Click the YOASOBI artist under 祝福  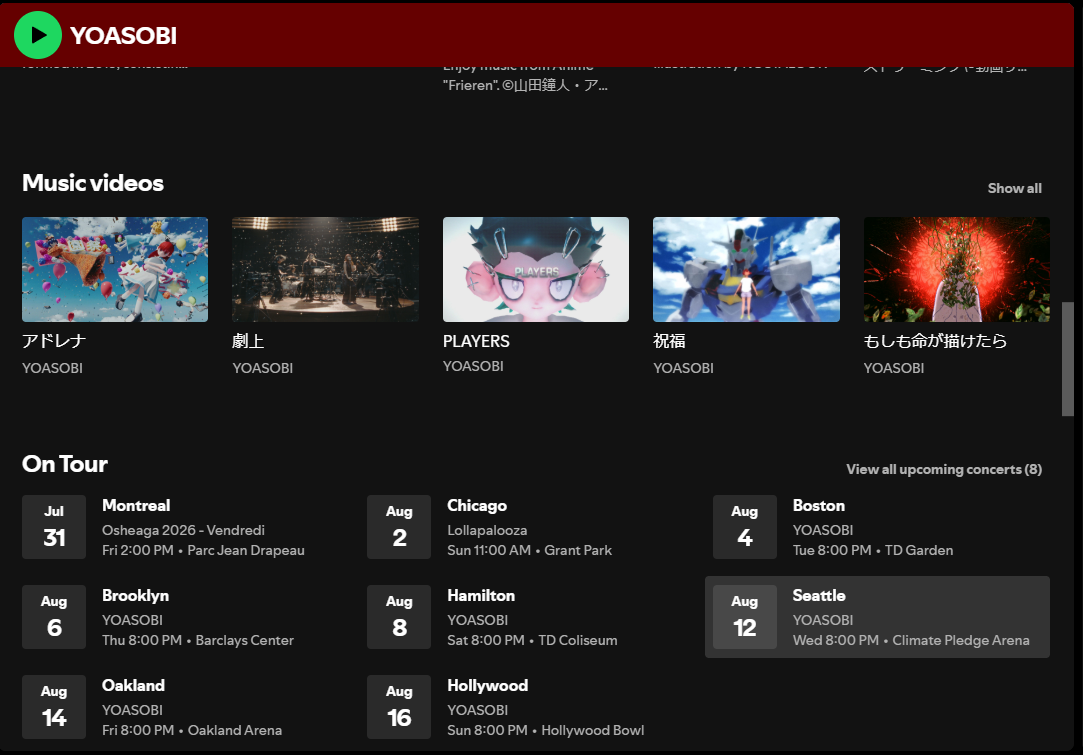[684, 368]
